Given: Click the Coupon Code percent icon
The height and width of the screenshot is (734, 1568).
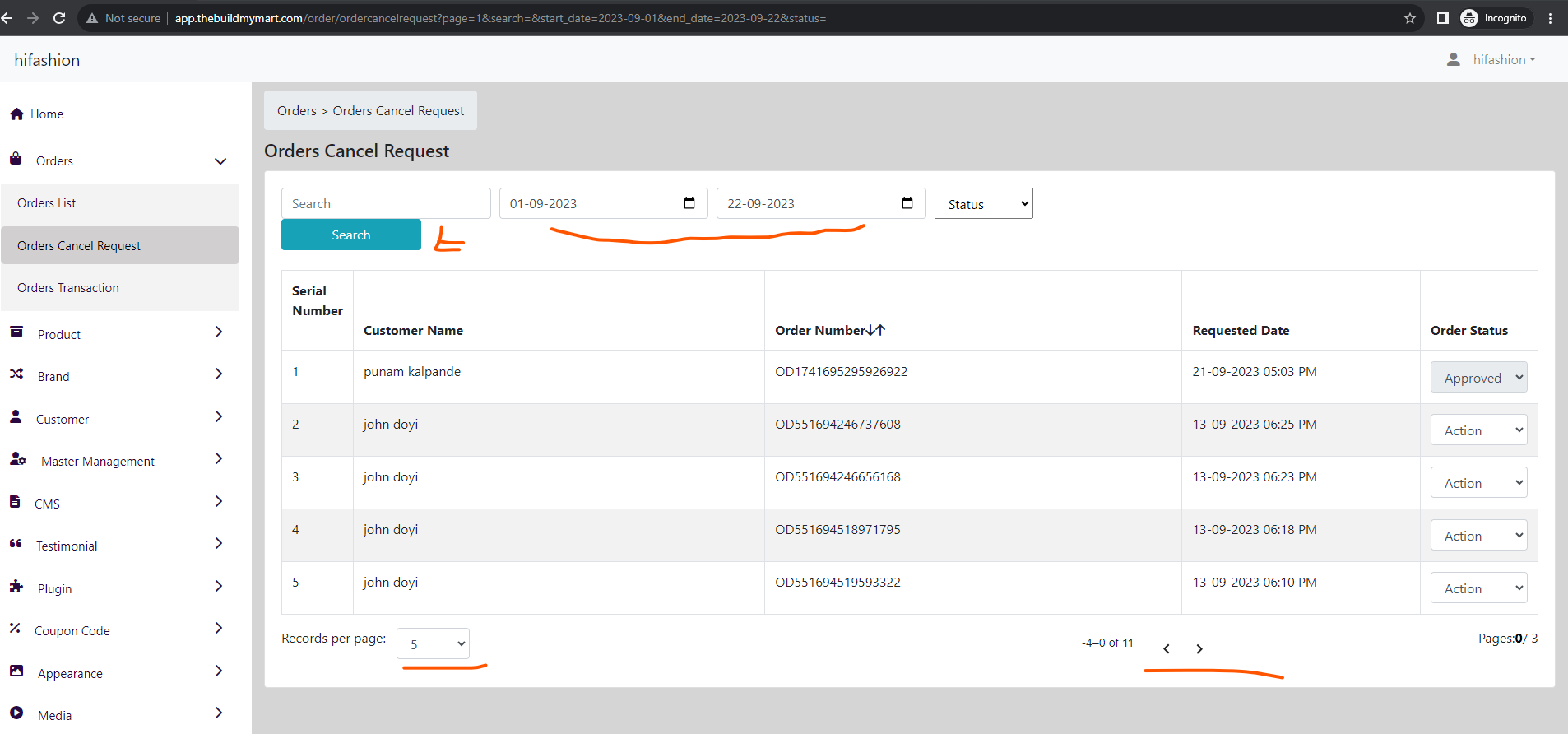Looking at the screenshot, I should tap(15, 628).
